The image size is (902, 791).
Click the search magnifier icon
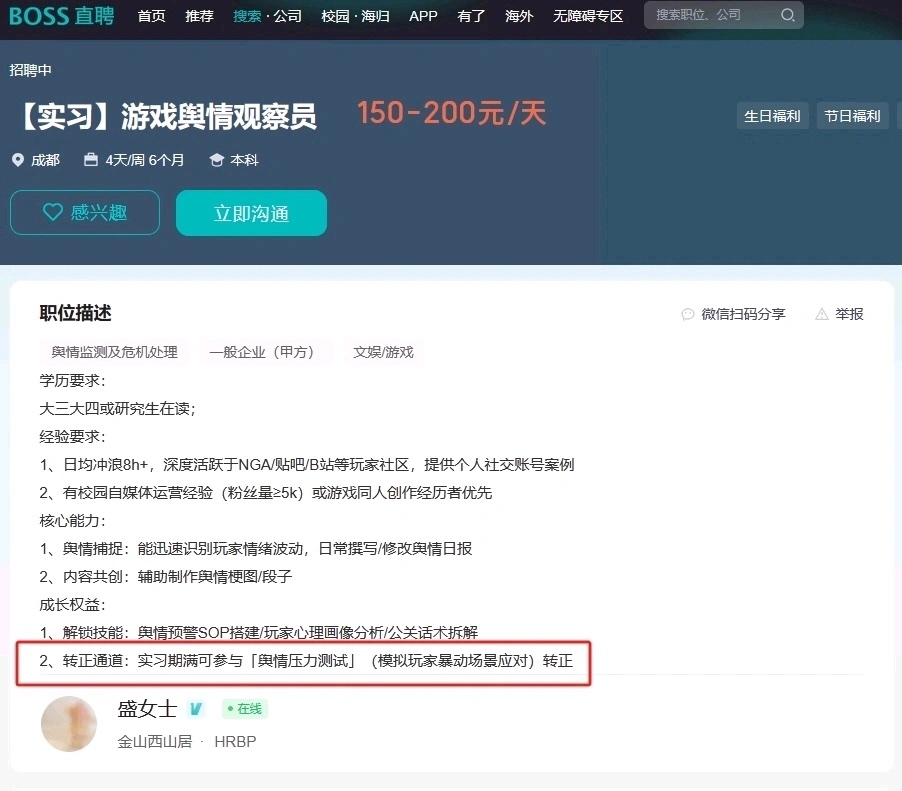click(x=788, y=15)
